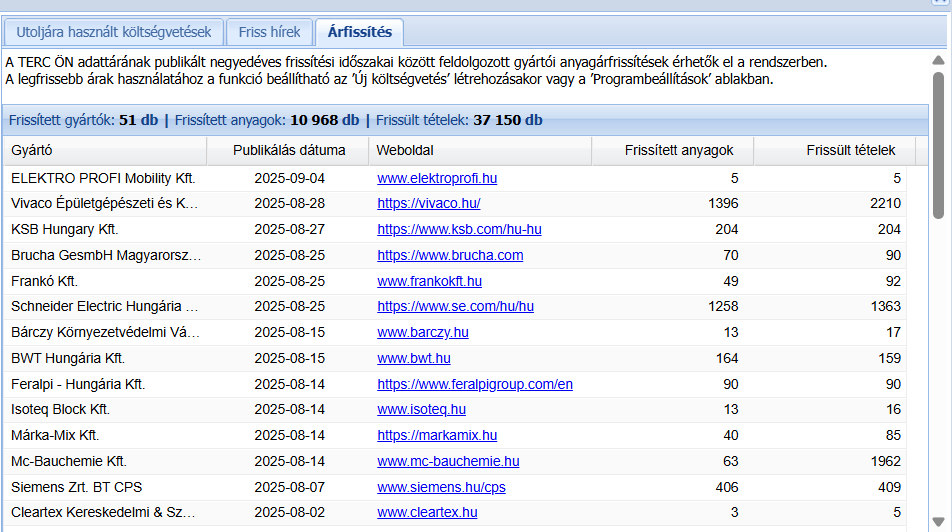This screenshot has height=532, width=952.
Task: Click date 2025-08-07 cell
Action: pyautogui.click(x=290, y=488)
